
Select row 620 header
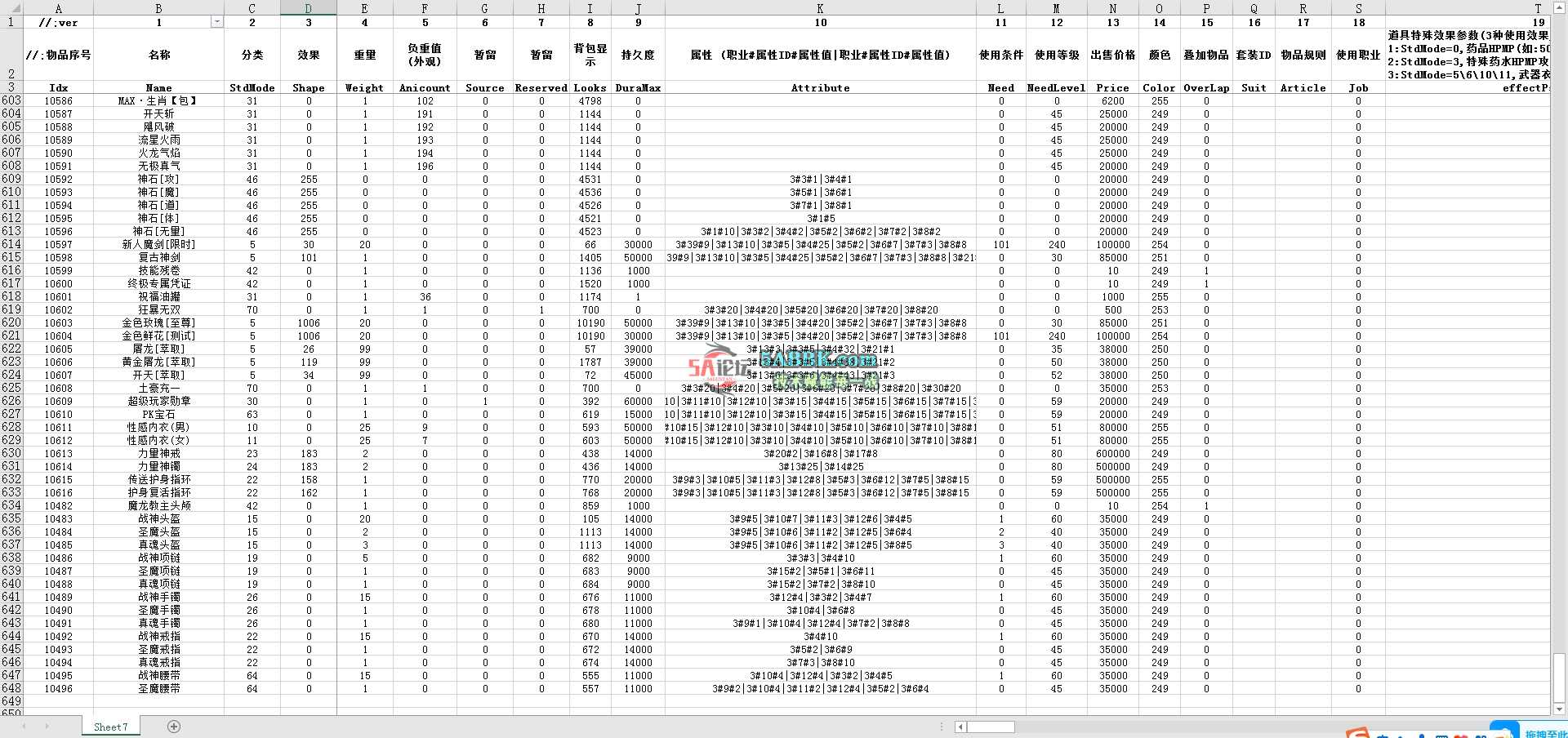[11, 322]
